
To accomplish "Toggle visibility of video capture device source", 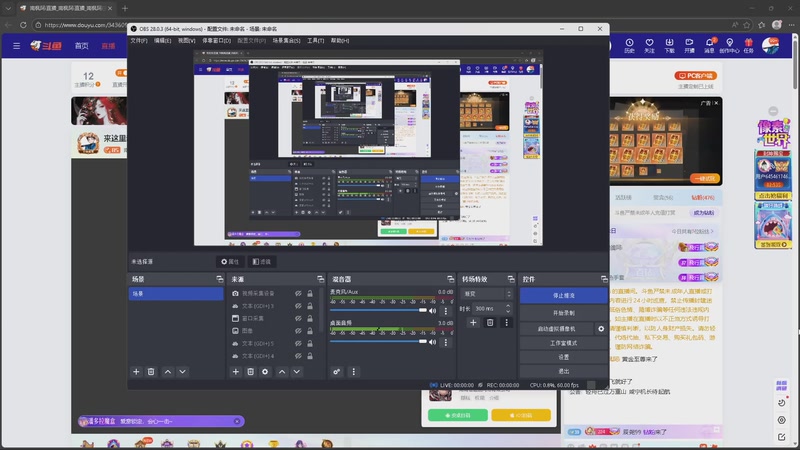I will [298, 293].
